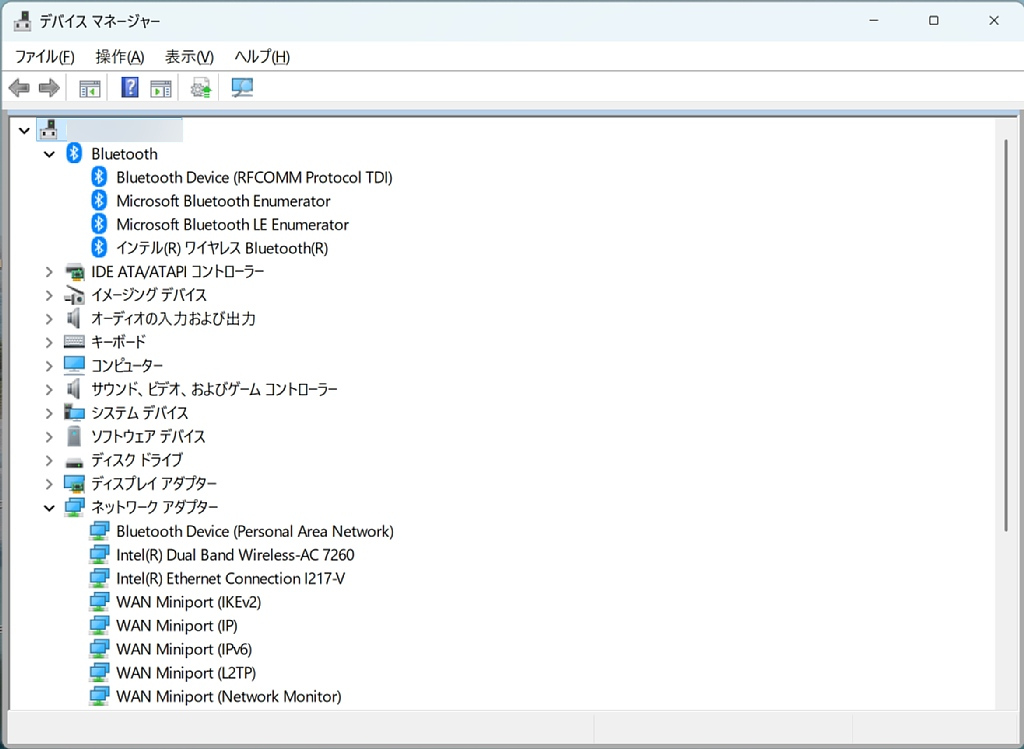Expand the ソフトウェア デバイス category
Screen dimensions: 1024x749
(x=49, y=436)
